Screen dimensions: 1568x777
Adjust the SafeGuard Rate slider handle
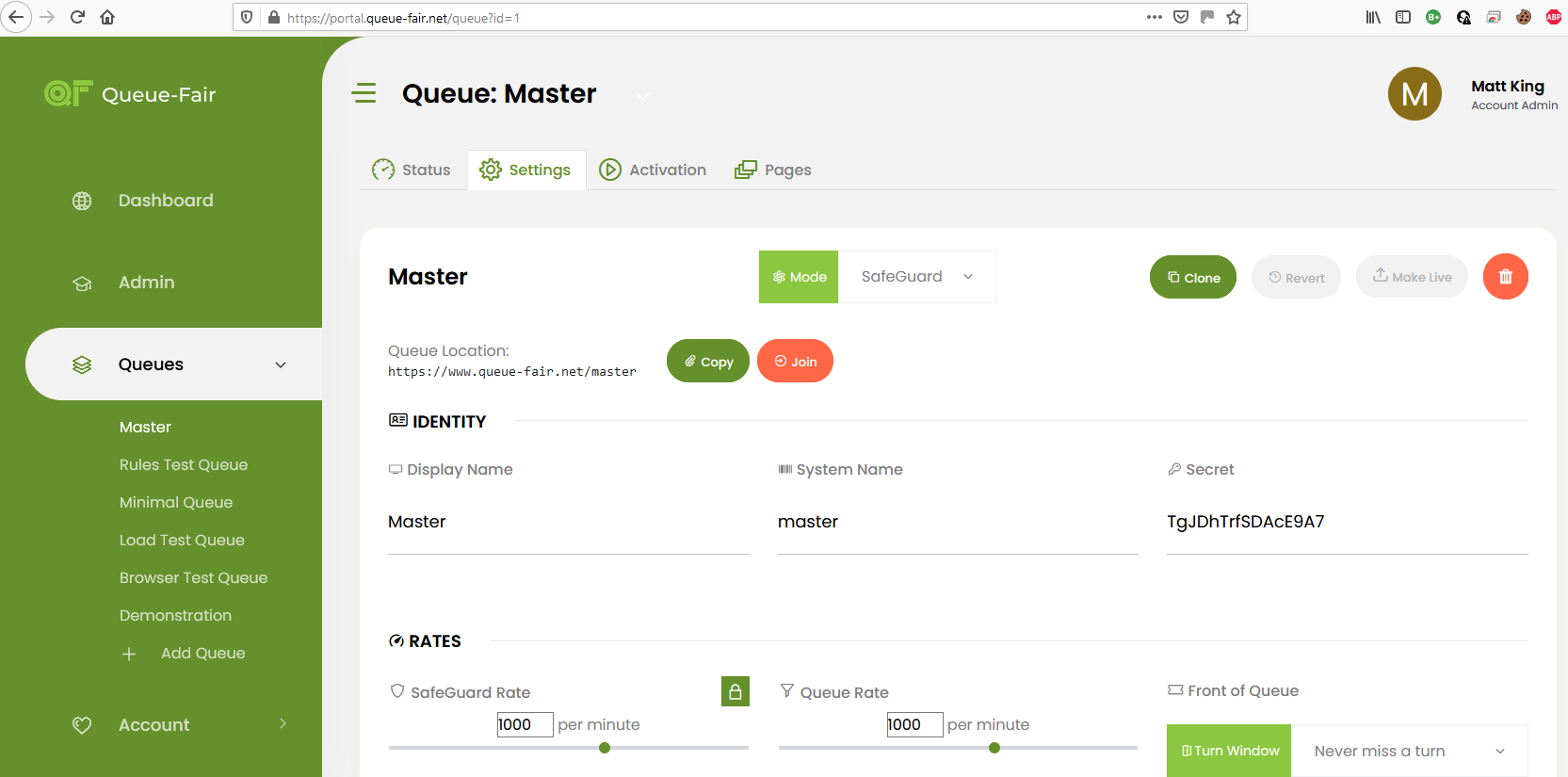(x=605, y=748)
